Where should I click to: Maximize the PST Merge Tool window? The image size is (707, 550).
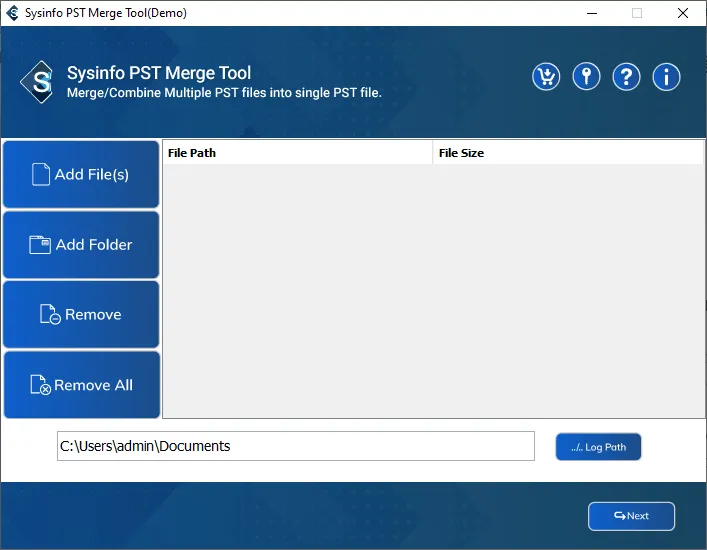[x=637, y=13]
